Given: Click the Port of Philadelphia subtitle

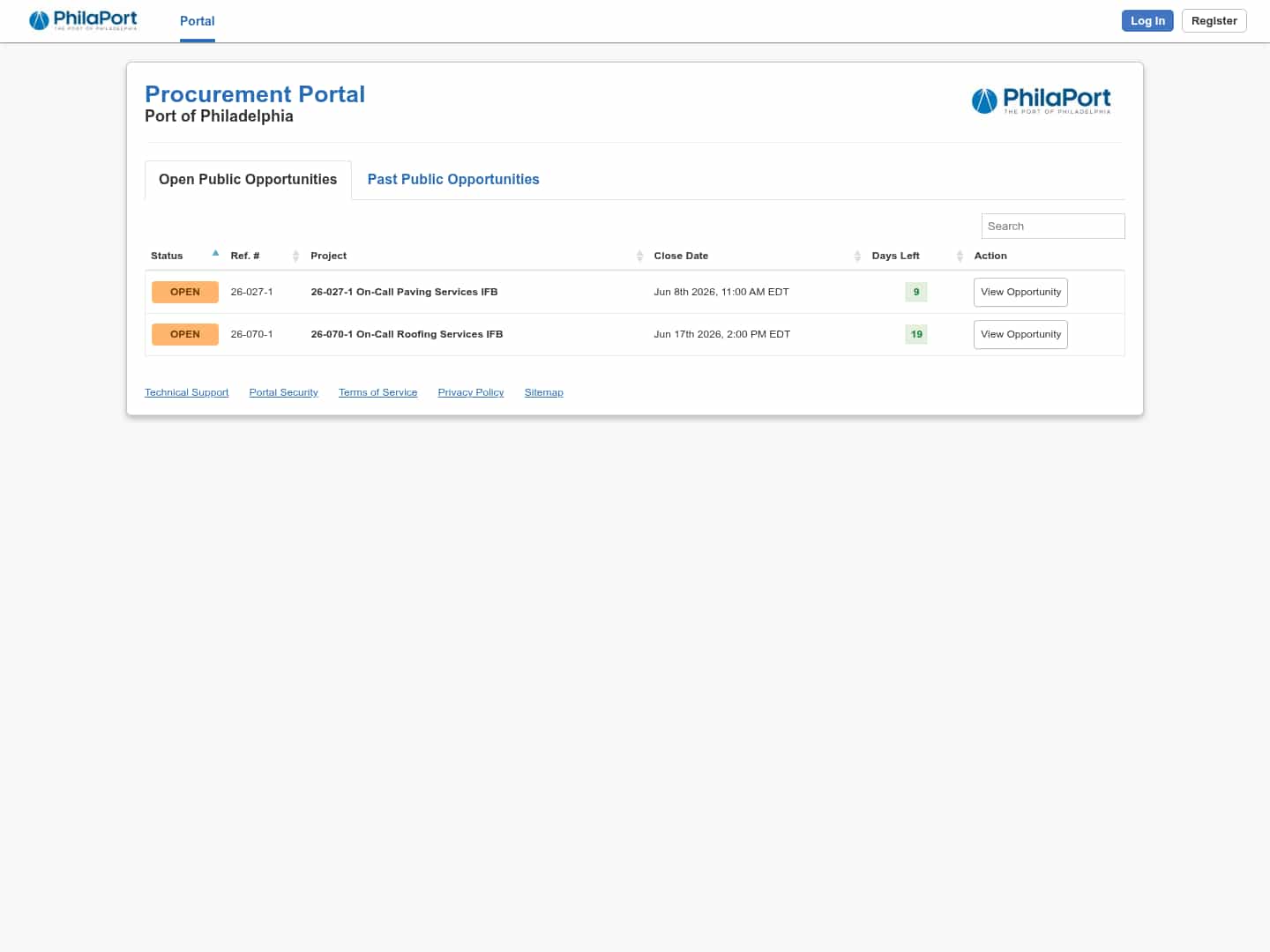Looking at the screenshot, I should [219, 116].
